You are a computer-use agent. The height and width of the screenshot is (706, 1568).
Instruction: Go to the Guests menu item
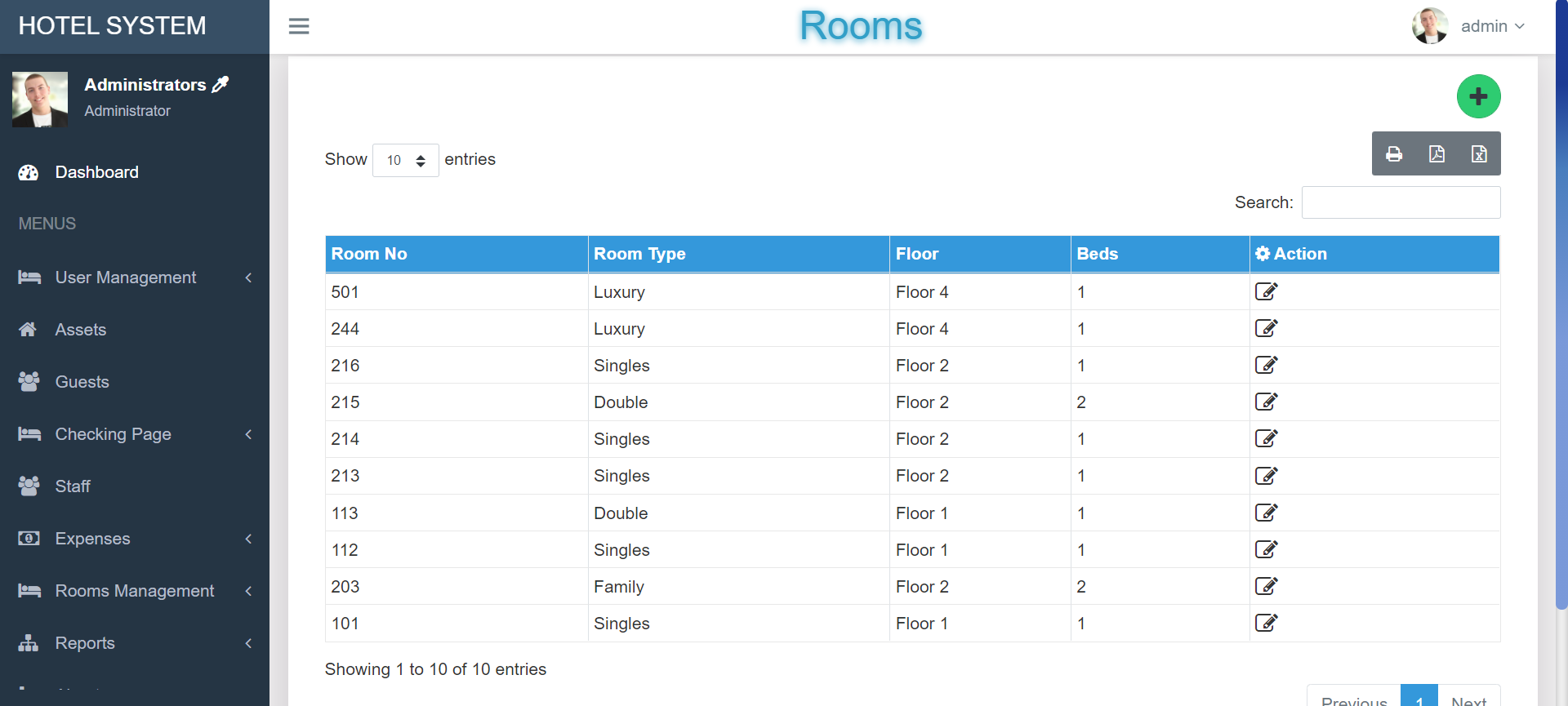click(82, 382)
